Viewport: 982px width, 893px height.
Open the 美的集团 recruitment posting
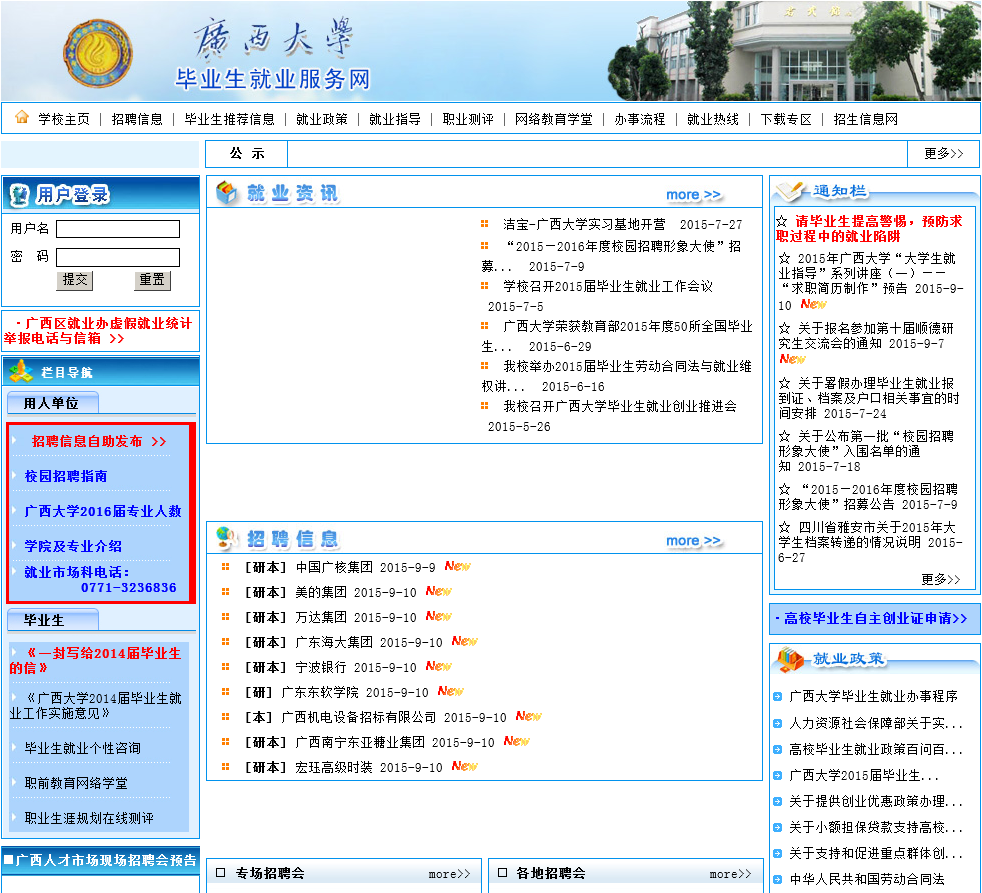click(321, 592)
